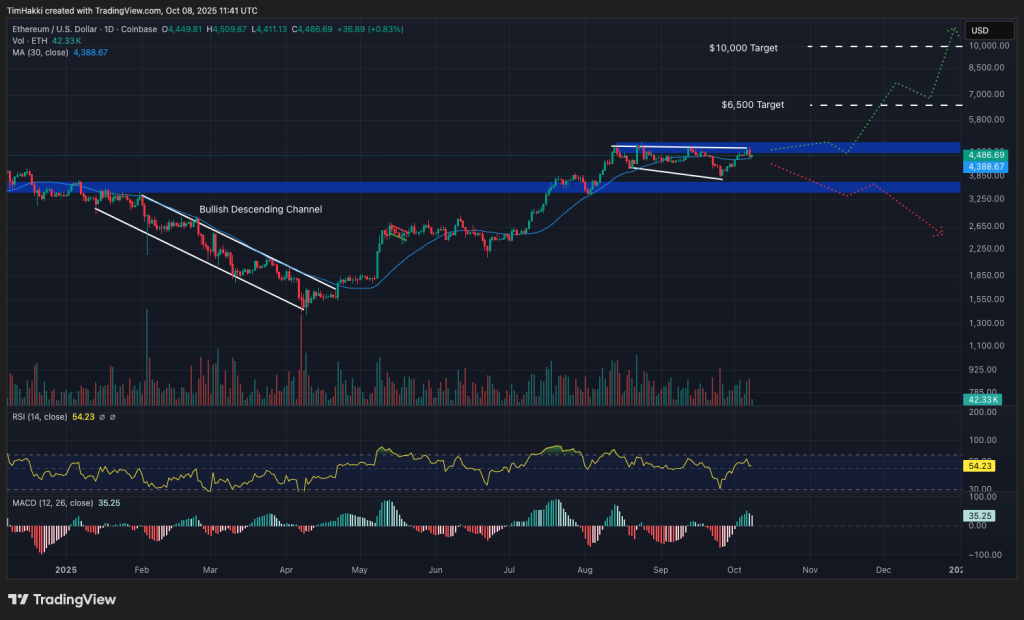Viewport: 1024px width, 620px height.
Task: Click the green bullish projection arrowhead
Action: 951,30
